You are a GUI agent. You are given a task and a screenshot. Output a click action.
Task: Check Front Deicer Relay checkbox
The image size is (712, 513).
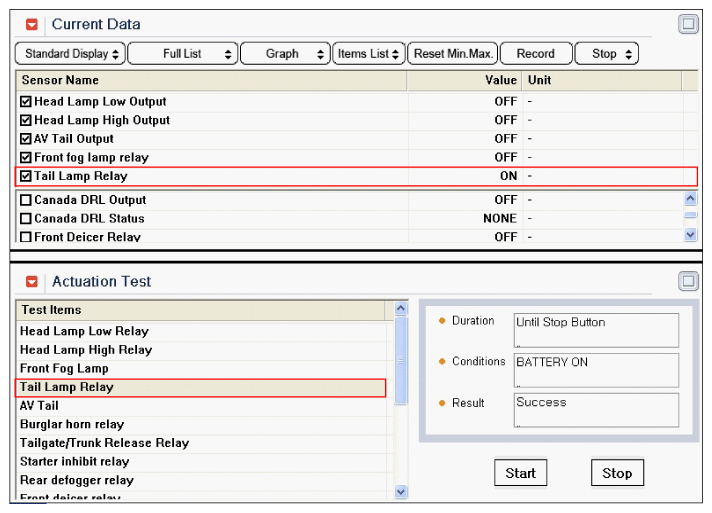pos(26,237)
